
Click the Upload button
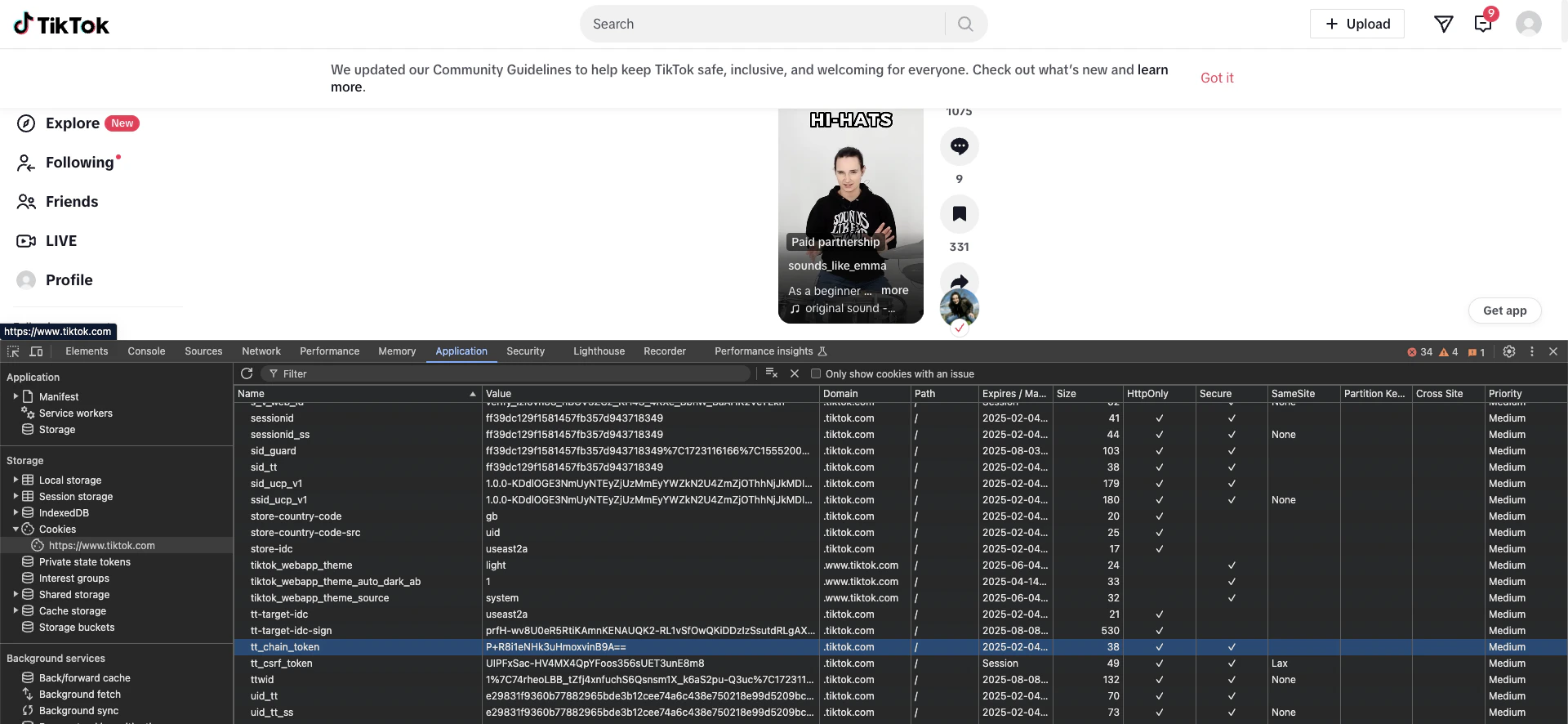[1357, 24]
